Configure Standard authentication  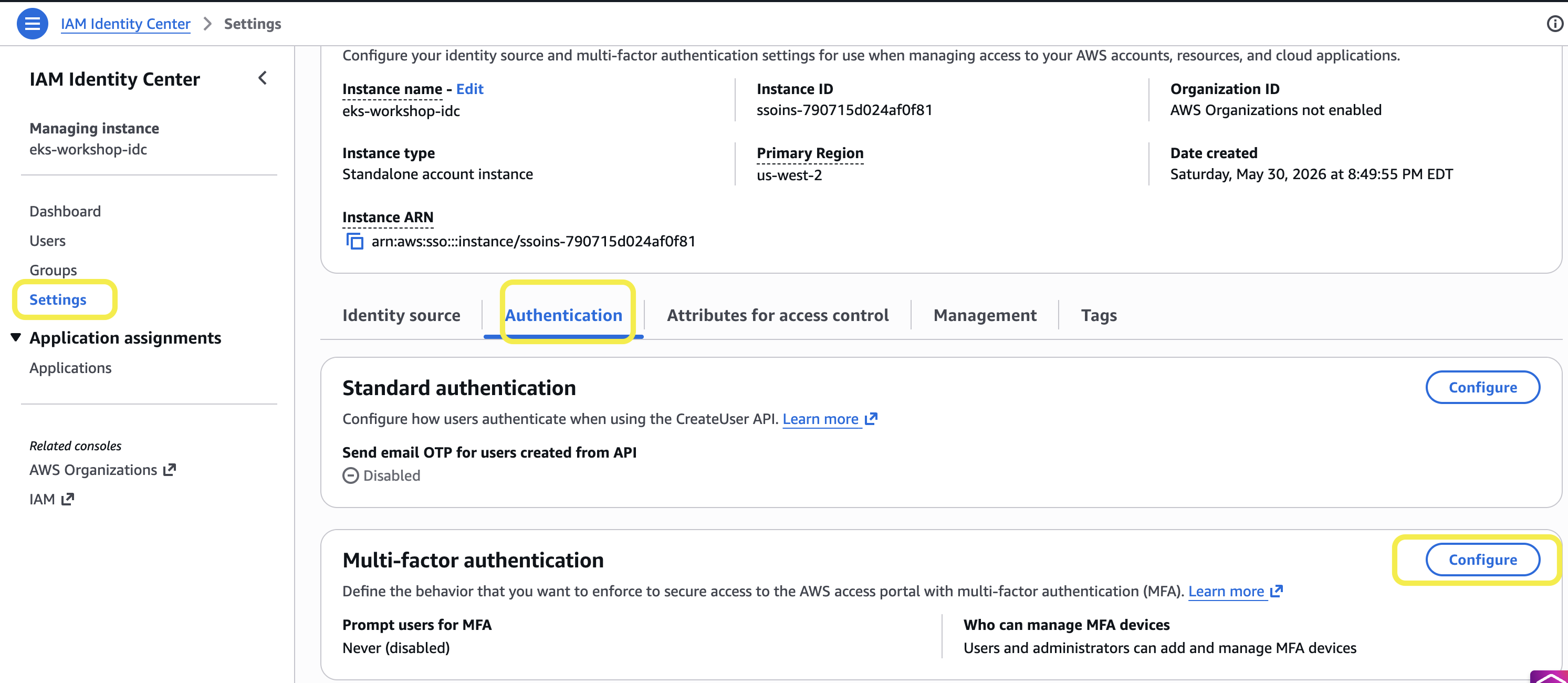1482,387
